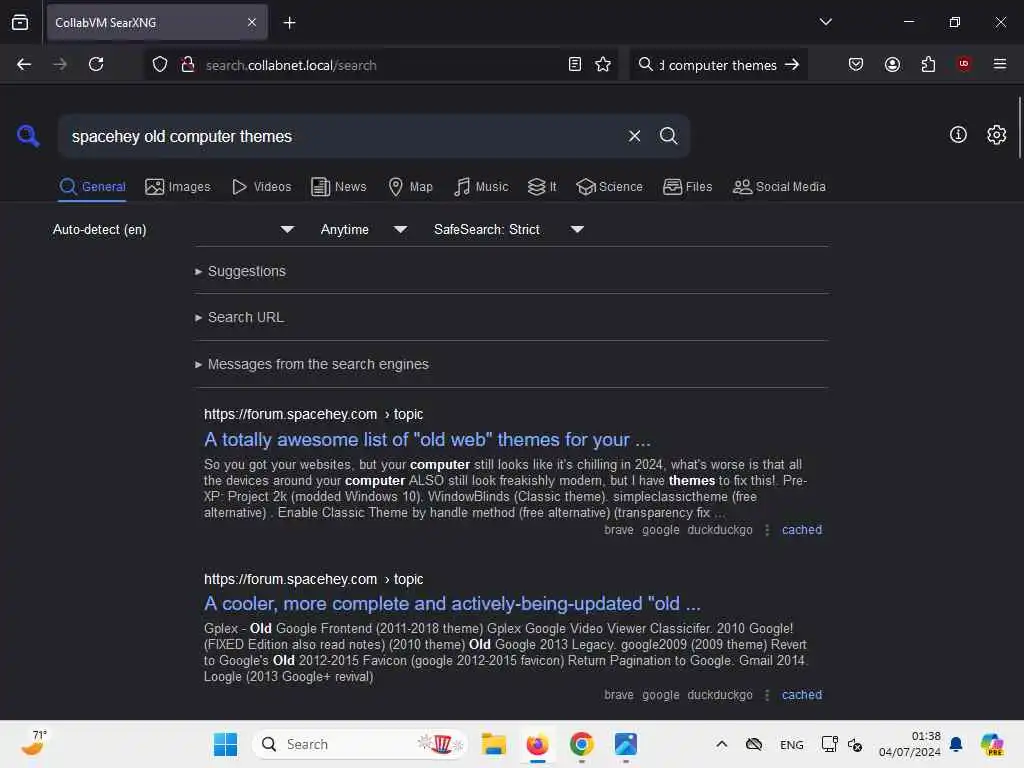Image resolution: width=1024 pixels, height=768 pixels.
Task: Open the extensions puzzle icon
Action: click(928, 64)
